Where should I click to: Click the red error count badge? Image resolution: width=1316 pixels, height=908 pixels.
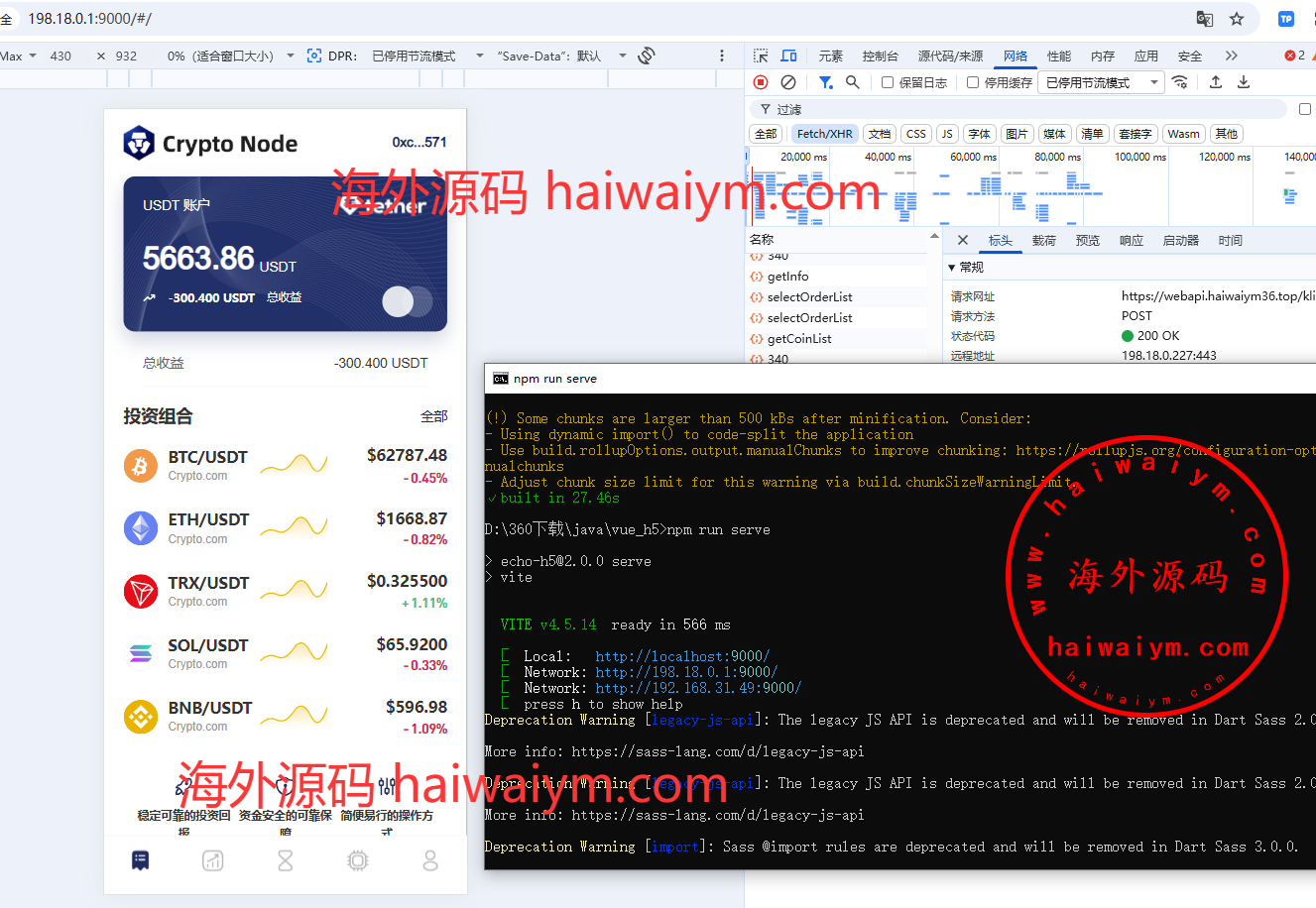1295,56
